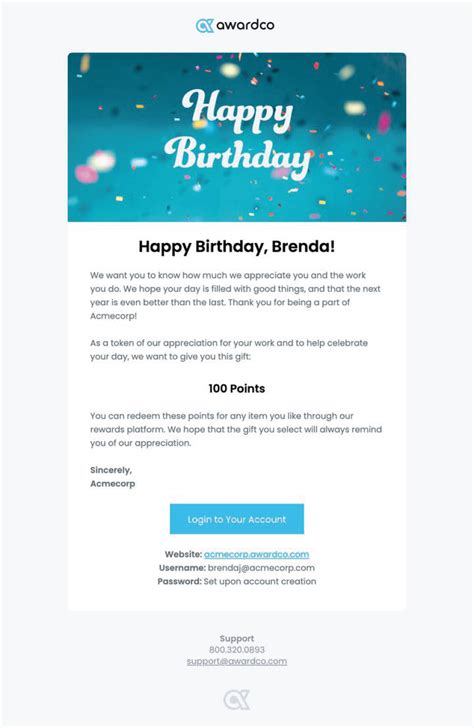Viewport: 474px width, 728px height.
Task: Click the Happy Birthday, Brenda! heading
Action: point(237,246)
